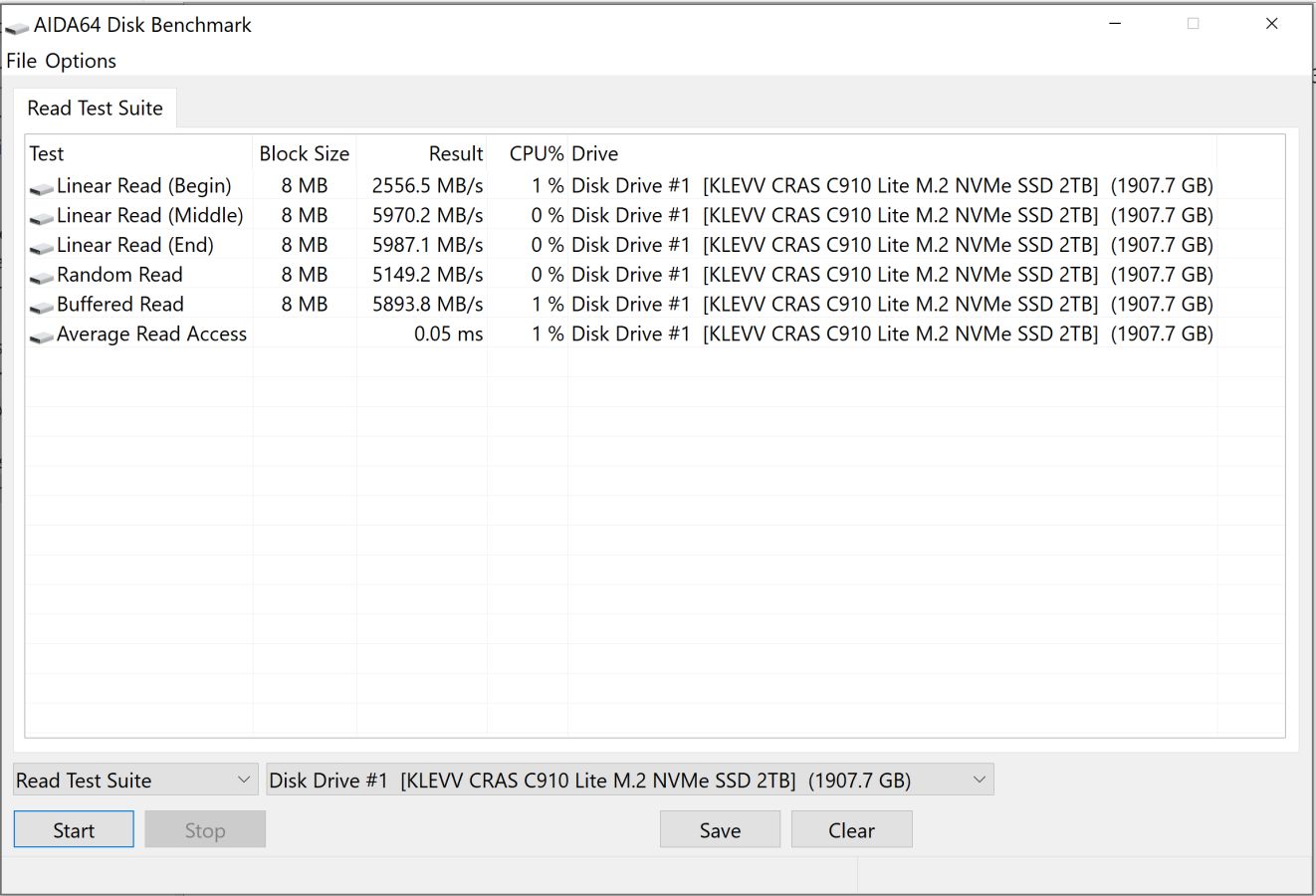
Task: Select the Random Read row label
Action: coord(119,275)
